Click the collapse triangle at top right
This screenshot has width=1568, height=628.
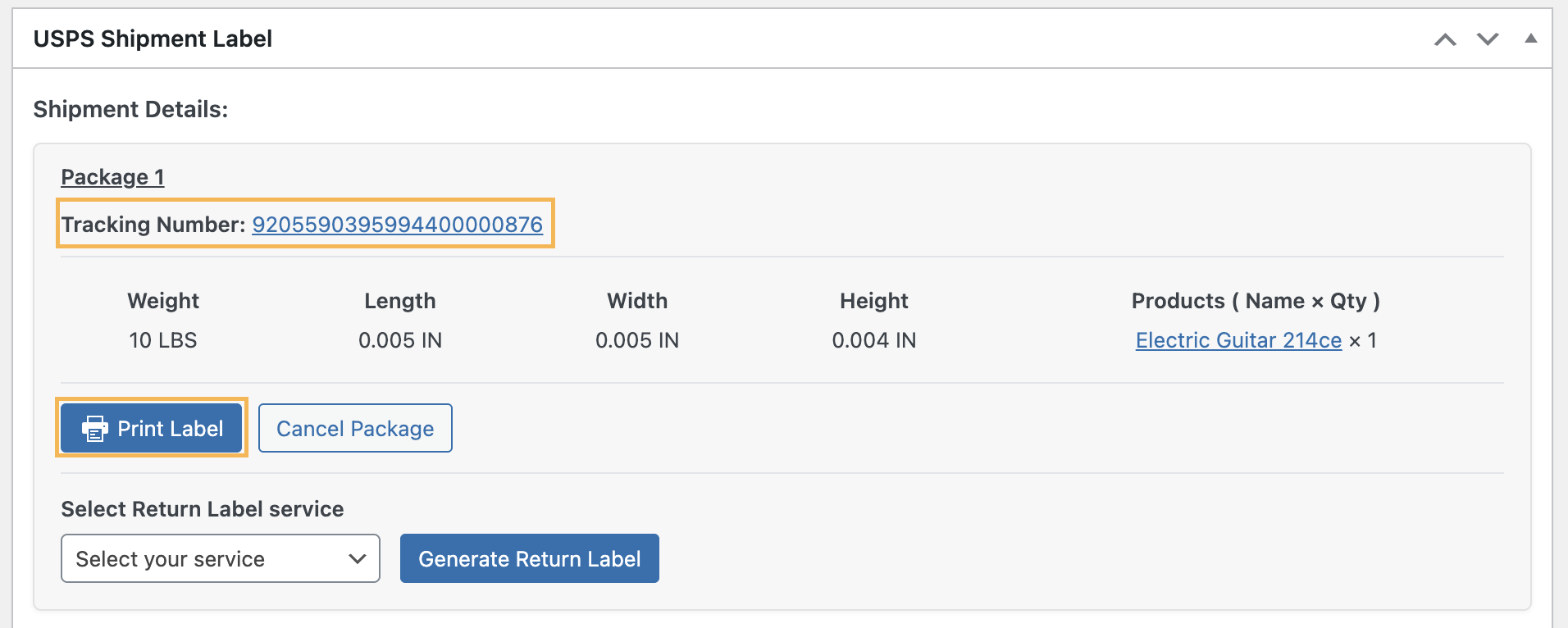coord(1533,38)
